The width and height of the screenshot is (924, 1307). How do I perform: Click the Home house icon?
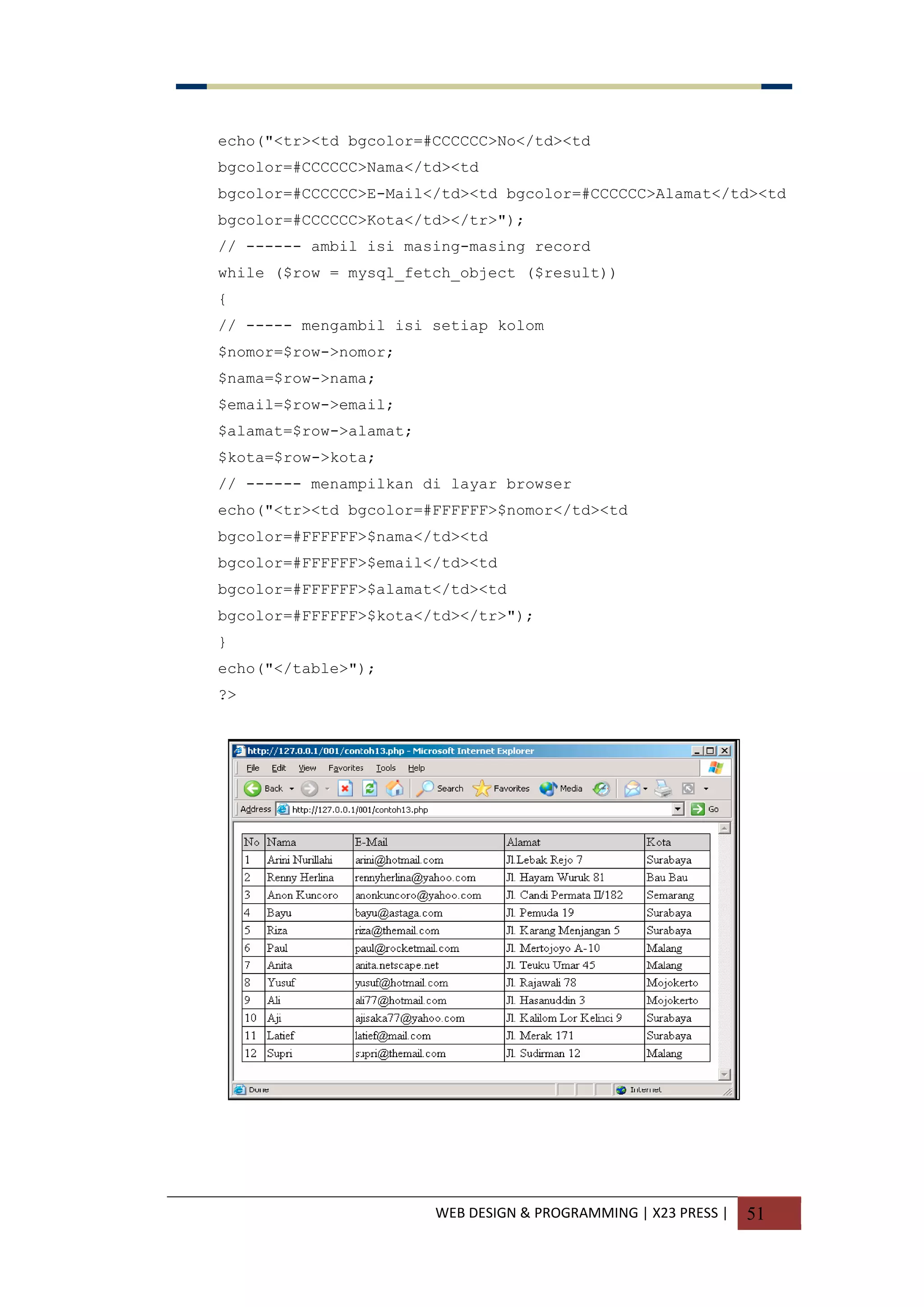click(394, 789)
